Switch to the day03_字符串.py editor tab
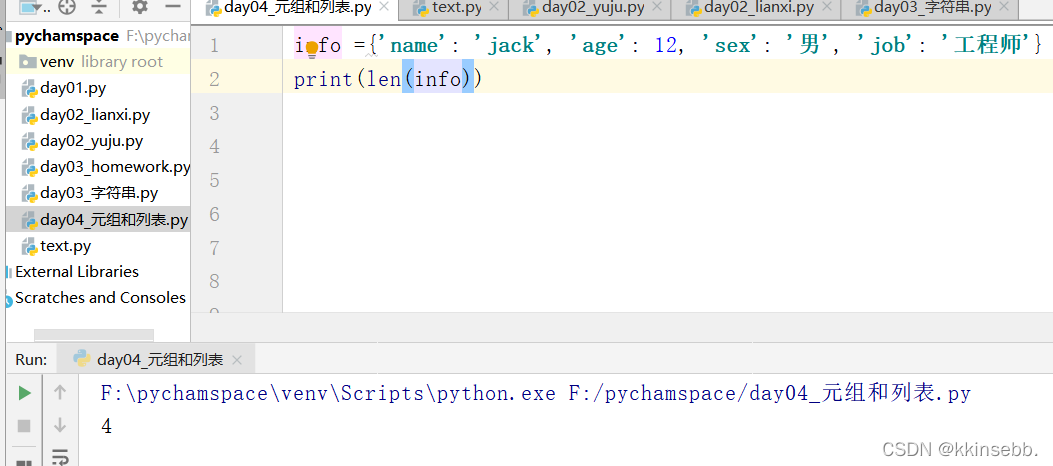This screenshot has height=466, width=1053. 933,8
